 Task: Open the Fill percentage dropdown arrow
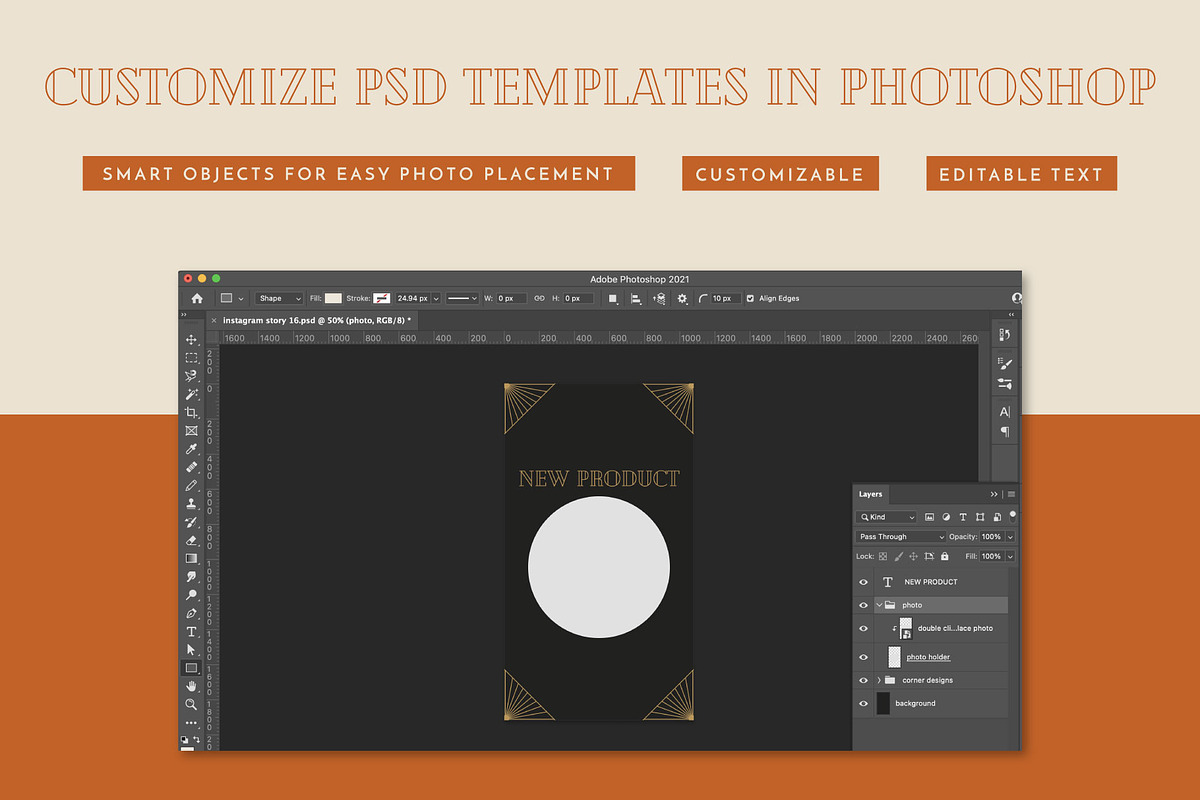1010,556
